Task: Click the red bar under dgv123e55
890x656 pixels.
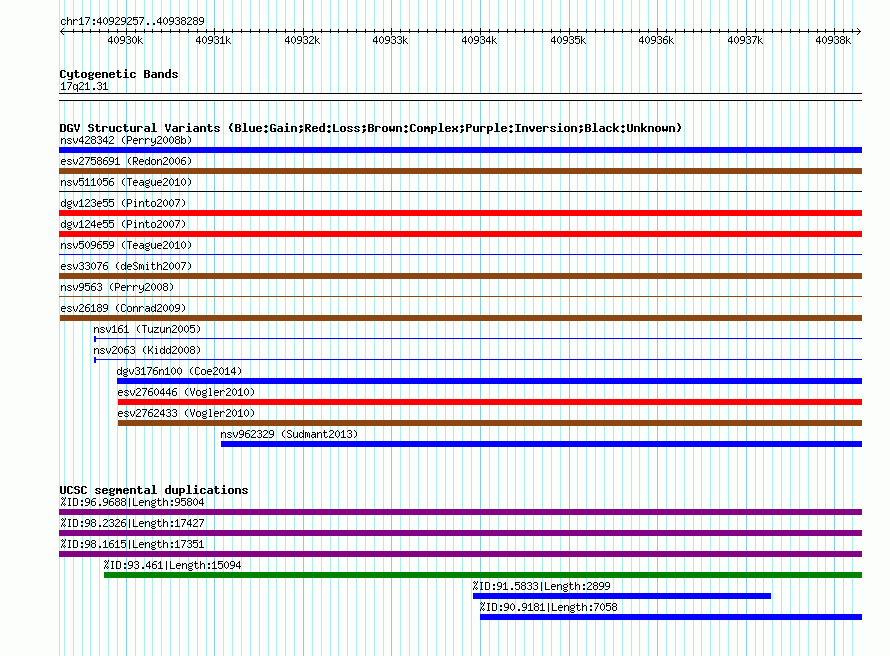Action: (460, 213)
